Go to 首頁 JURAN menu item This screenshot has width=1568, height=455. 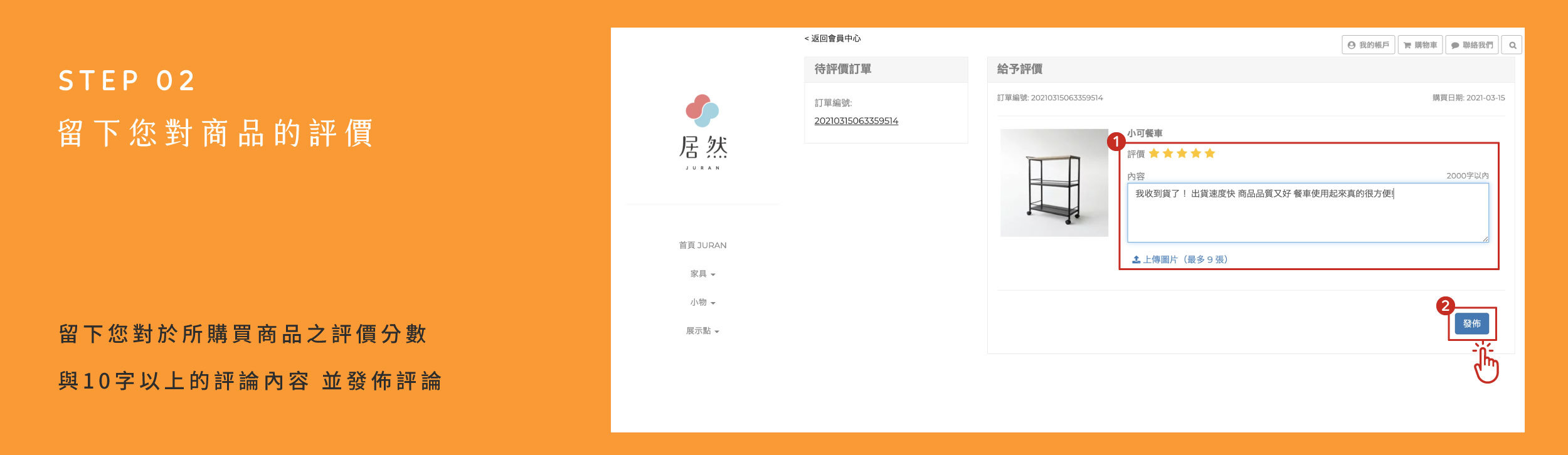pos(702,245)
